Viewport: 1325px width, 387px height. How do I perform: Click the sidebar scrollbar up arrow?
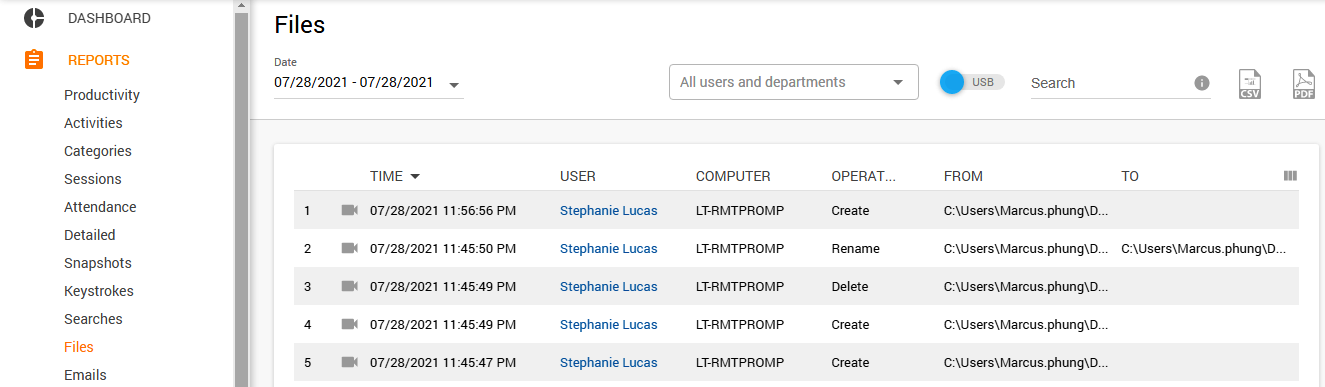click(x=240, y=5)
